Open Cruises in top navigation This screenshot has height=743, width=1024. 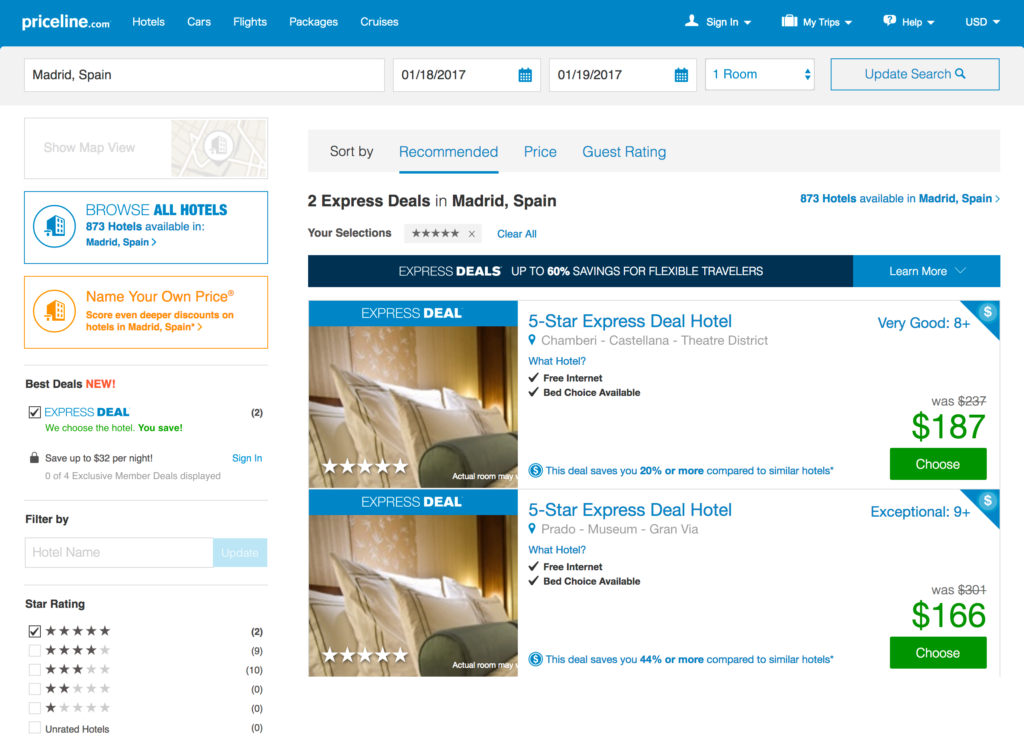[x=379, y=22]
